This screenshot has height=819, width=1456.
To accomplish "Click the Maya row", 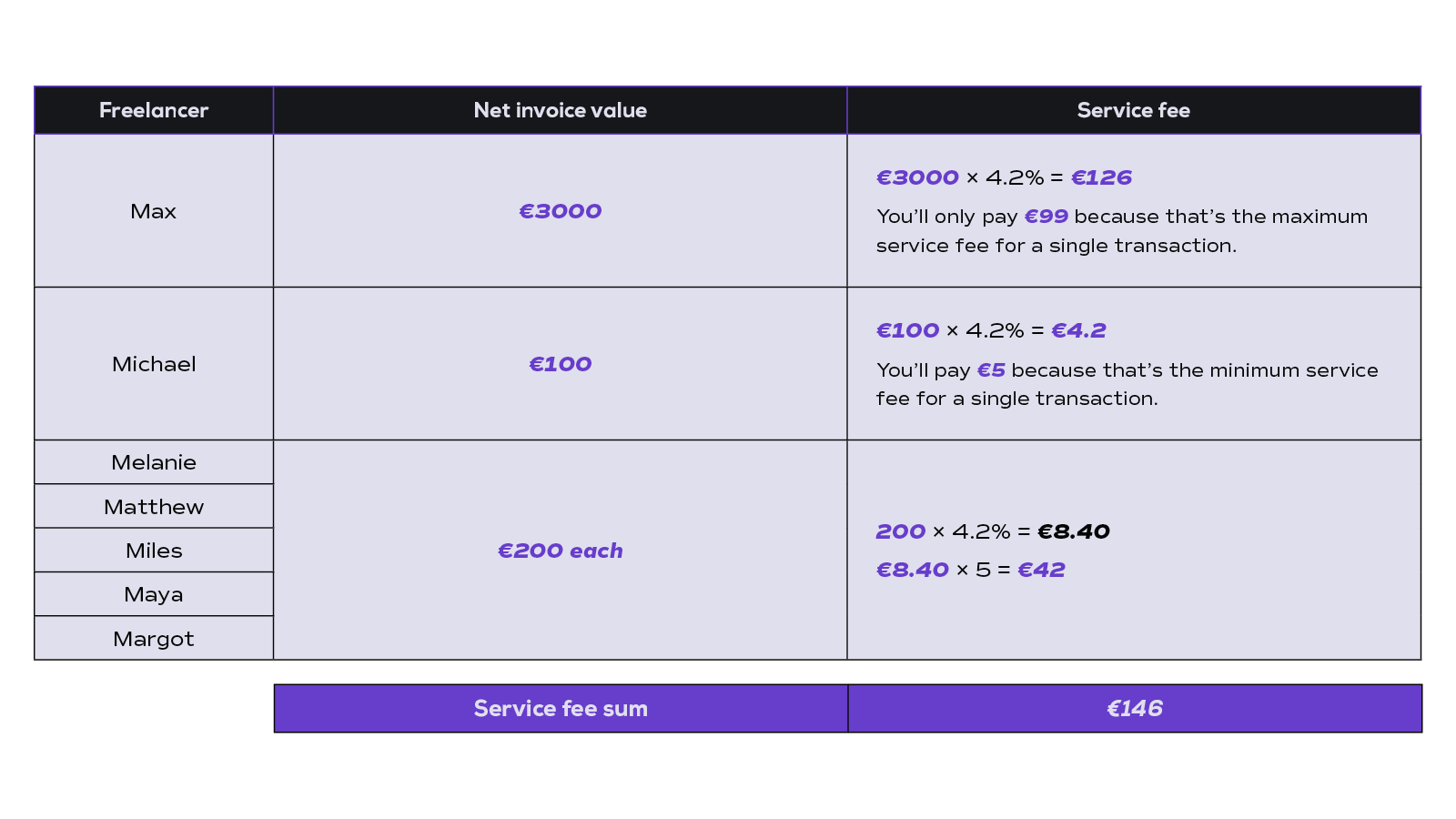I will click(154, 594).
